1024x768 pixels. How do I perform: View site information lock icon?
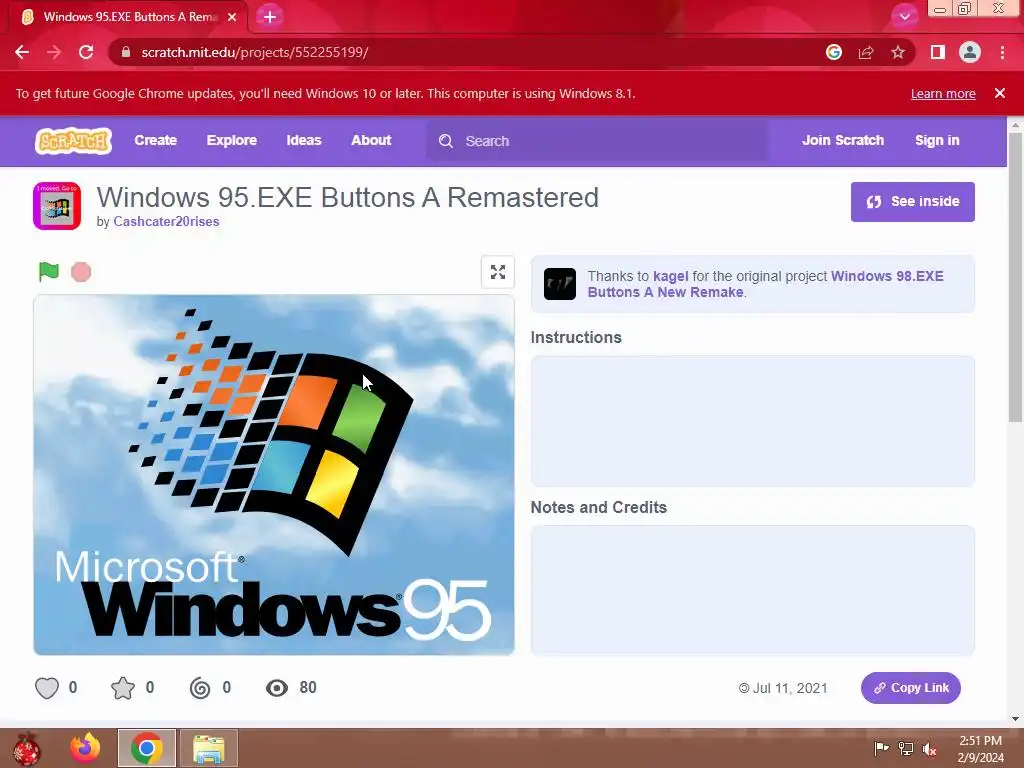pyautogui.click(x=127, y=52)
